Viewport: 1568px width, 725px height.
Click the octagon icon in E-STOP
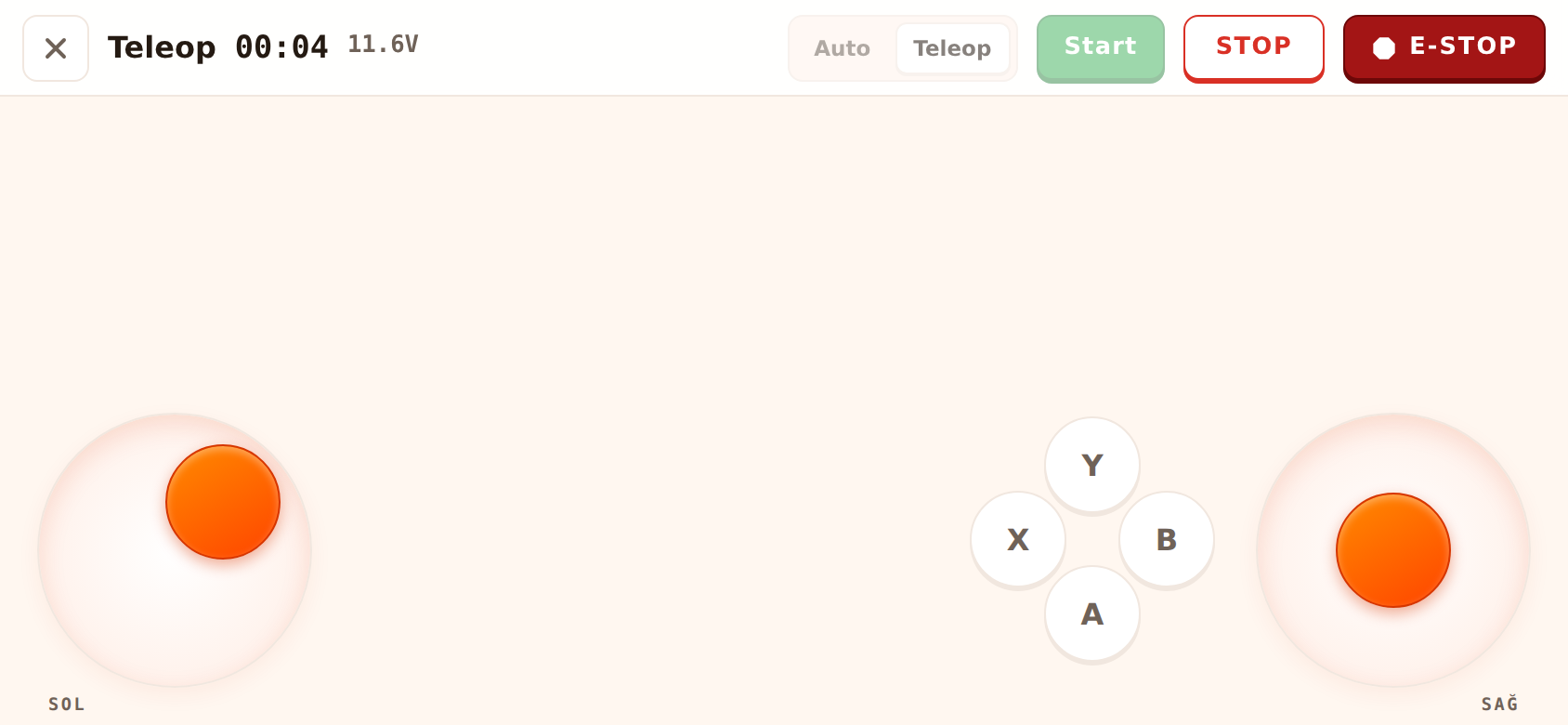(x=1384, y=47)
